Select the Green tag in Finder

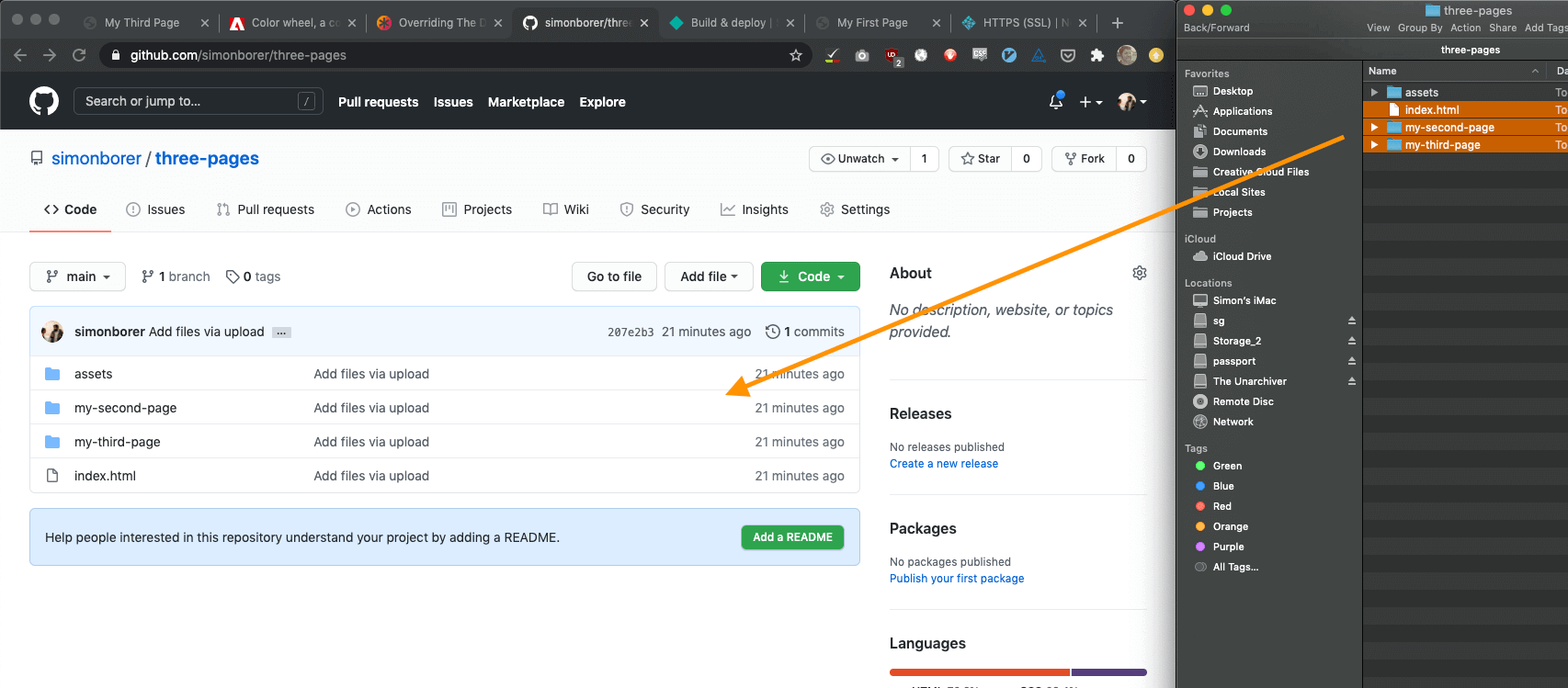(x=1219, y=466)
